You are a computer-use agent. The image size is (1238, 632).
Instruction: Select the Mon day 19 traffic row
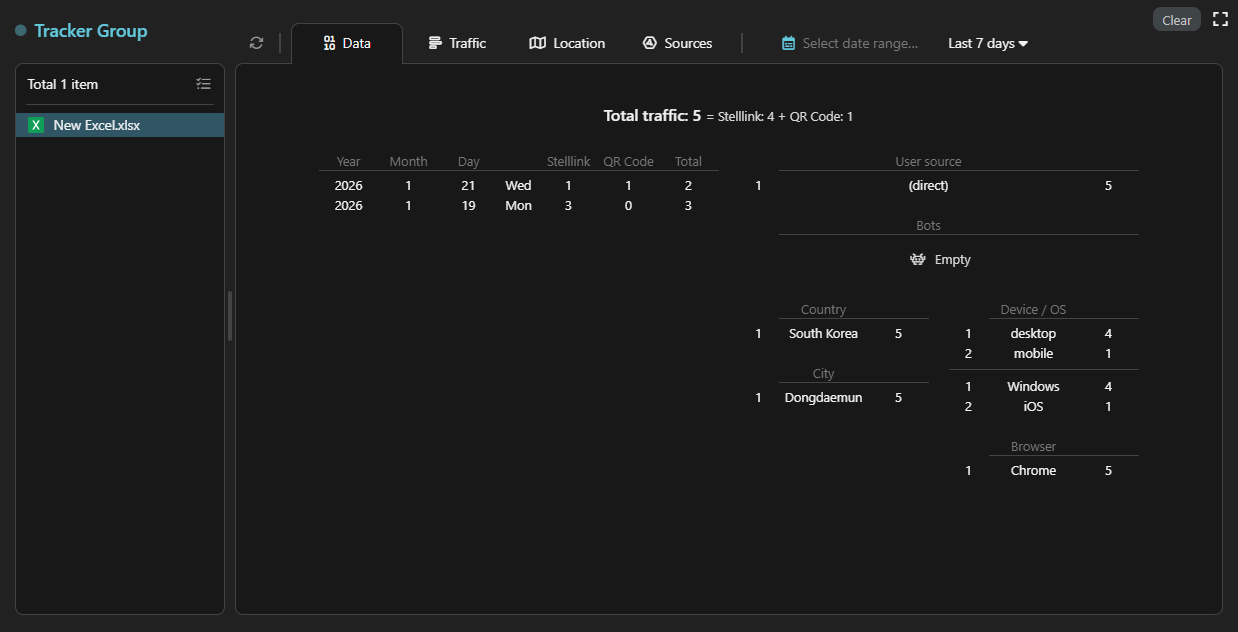(x=518, y=205)
